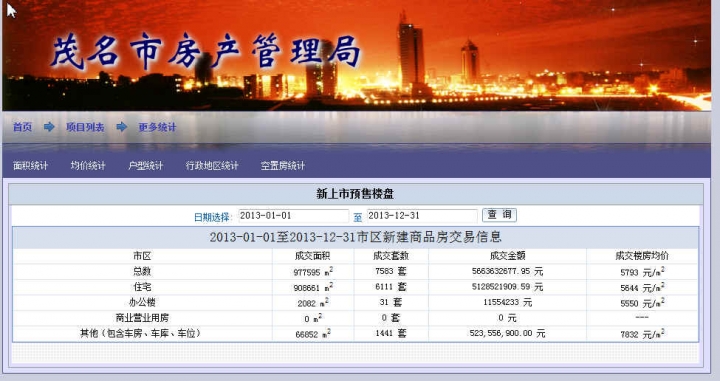Select the 市区新建商品房交易信息 table title
Screen dimensions: 720x381
[x=355, y=237]
